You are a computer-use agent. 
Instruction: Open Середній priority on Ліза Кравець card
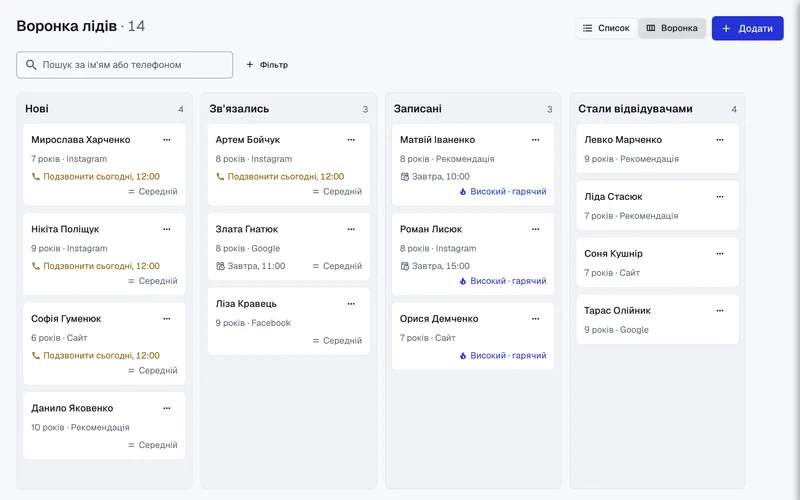coord(337,340)
